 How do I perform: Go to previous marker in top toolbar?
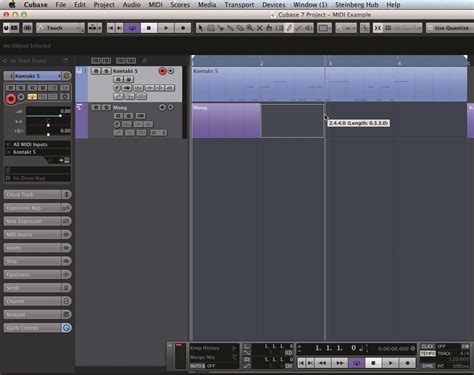point(111,28)
